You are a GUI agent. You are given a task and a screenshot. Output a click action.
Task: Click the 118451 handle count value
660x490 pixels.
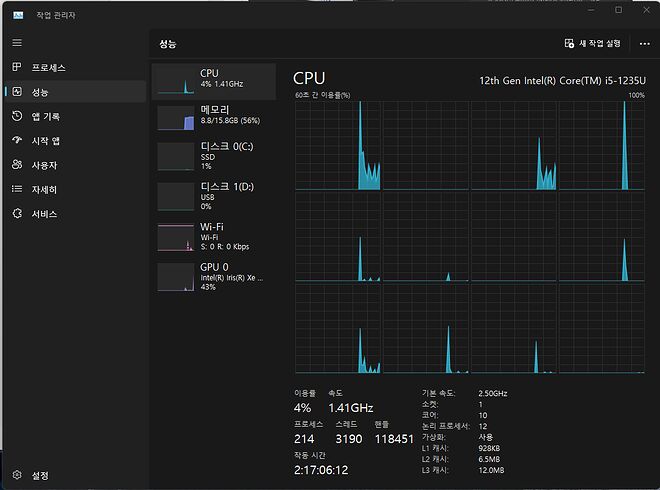(394, 439)
